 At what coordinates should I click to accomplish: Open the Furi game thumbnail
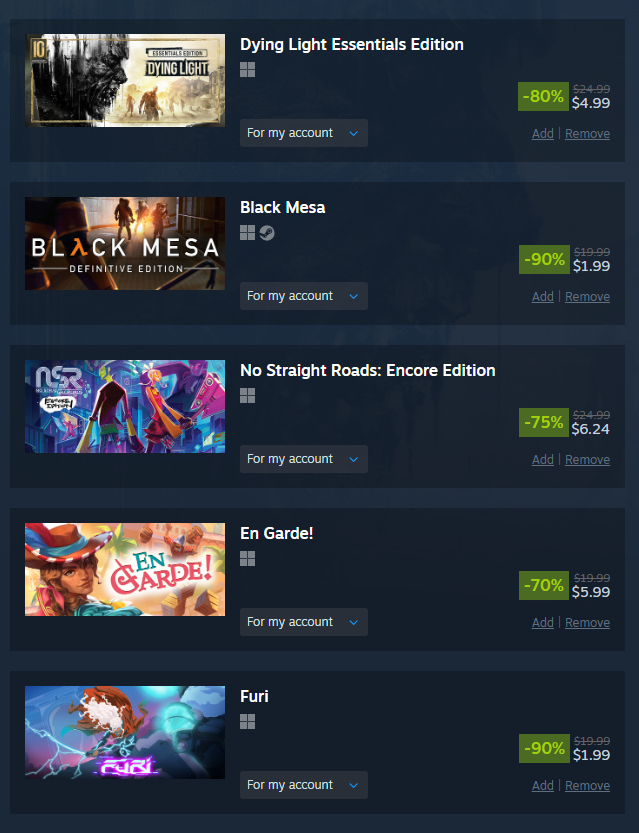point(125,733)
